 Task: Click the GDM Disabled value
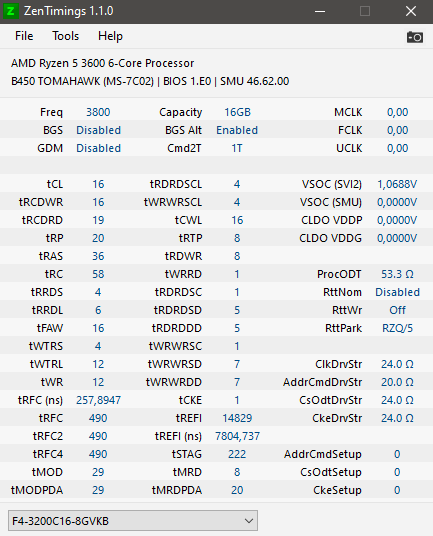point(98,148)
